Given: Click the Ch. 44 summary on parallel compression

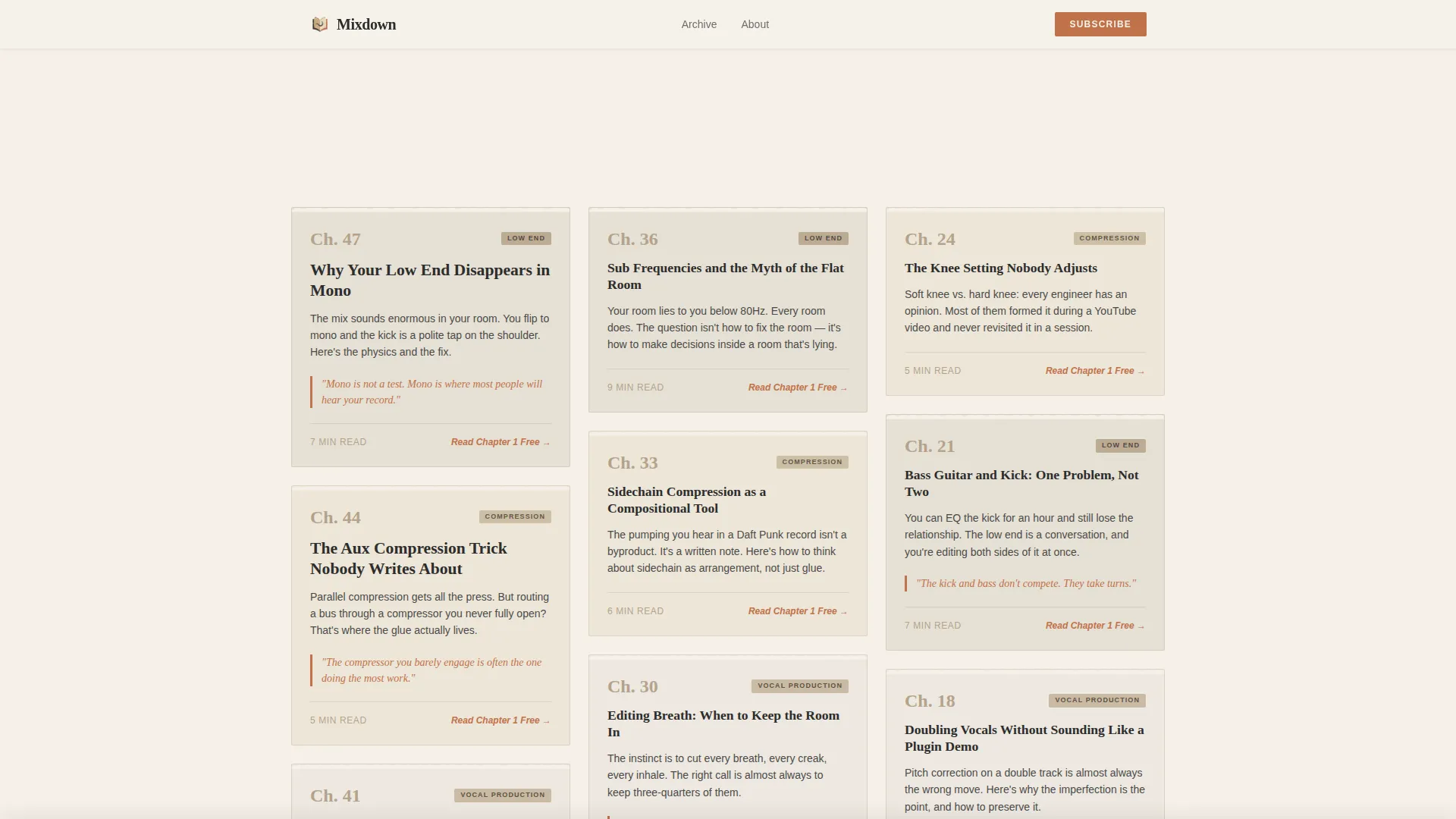Looking at the screenshot, I should pos(430,613).
